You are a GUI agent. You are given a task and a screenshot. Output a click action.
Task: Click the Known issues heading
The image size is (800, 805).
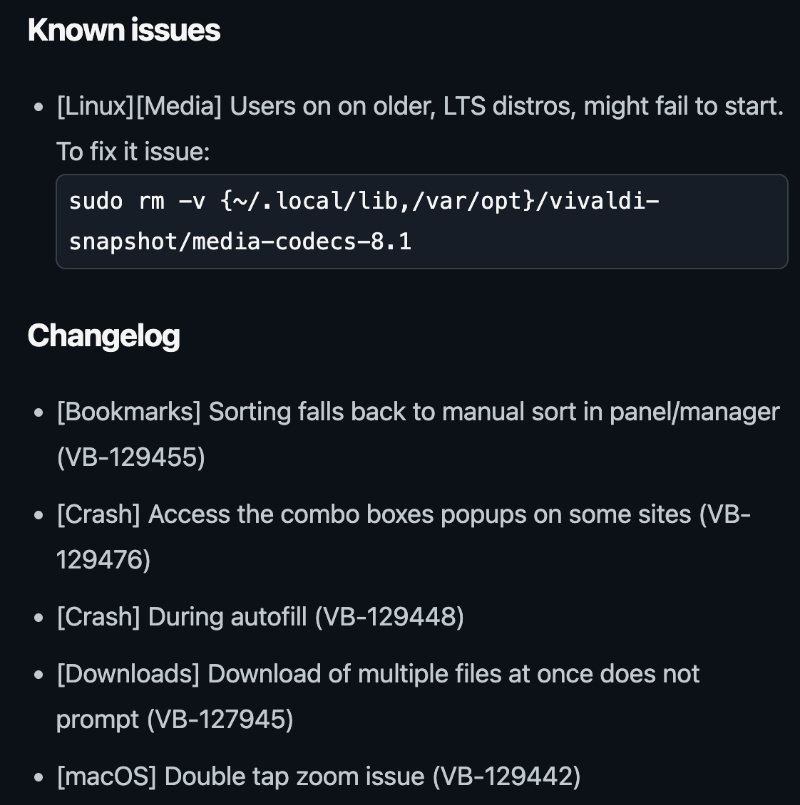pos(124,30)
